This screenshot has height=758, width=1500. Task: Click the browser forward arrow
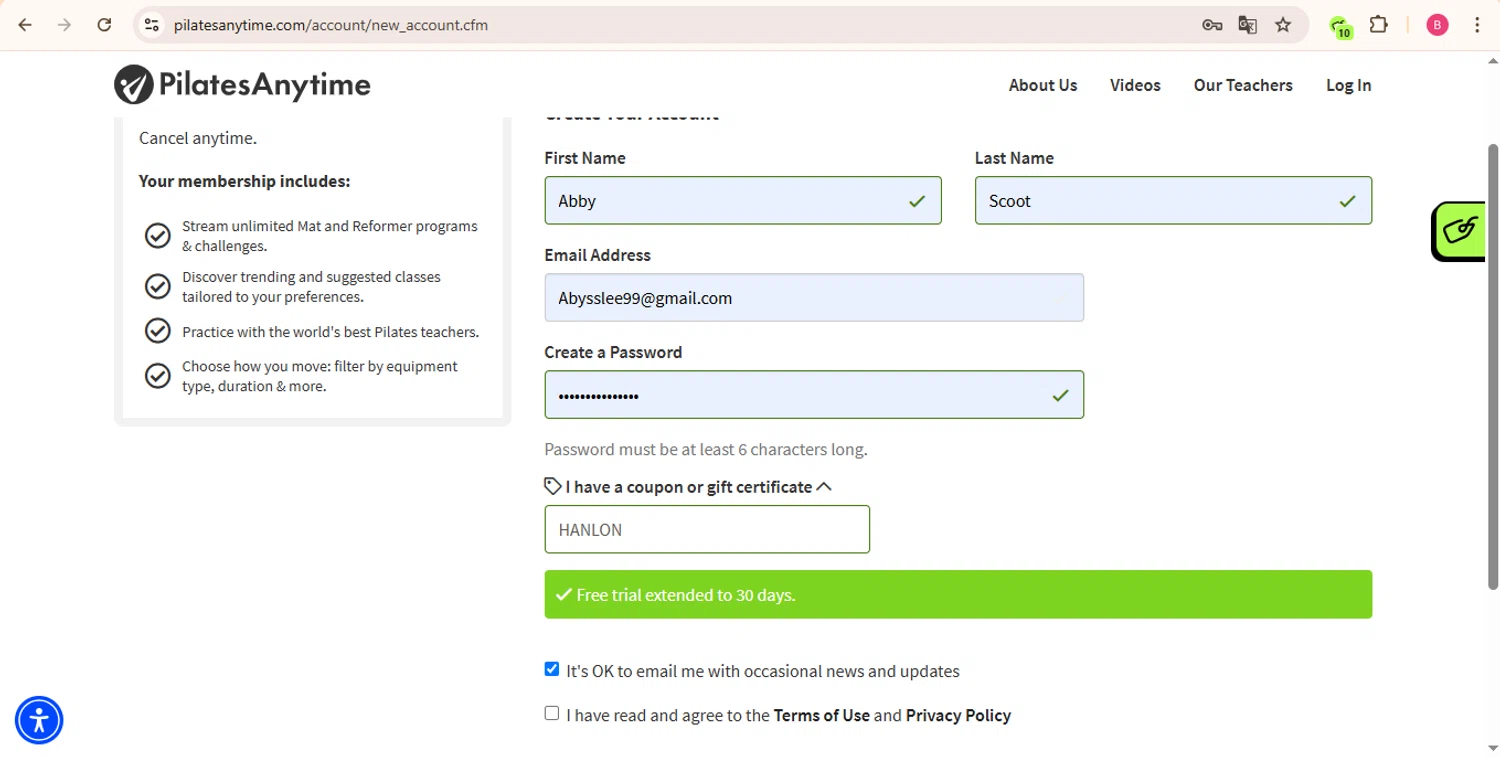pyautogui.click(x=64, y=25)
